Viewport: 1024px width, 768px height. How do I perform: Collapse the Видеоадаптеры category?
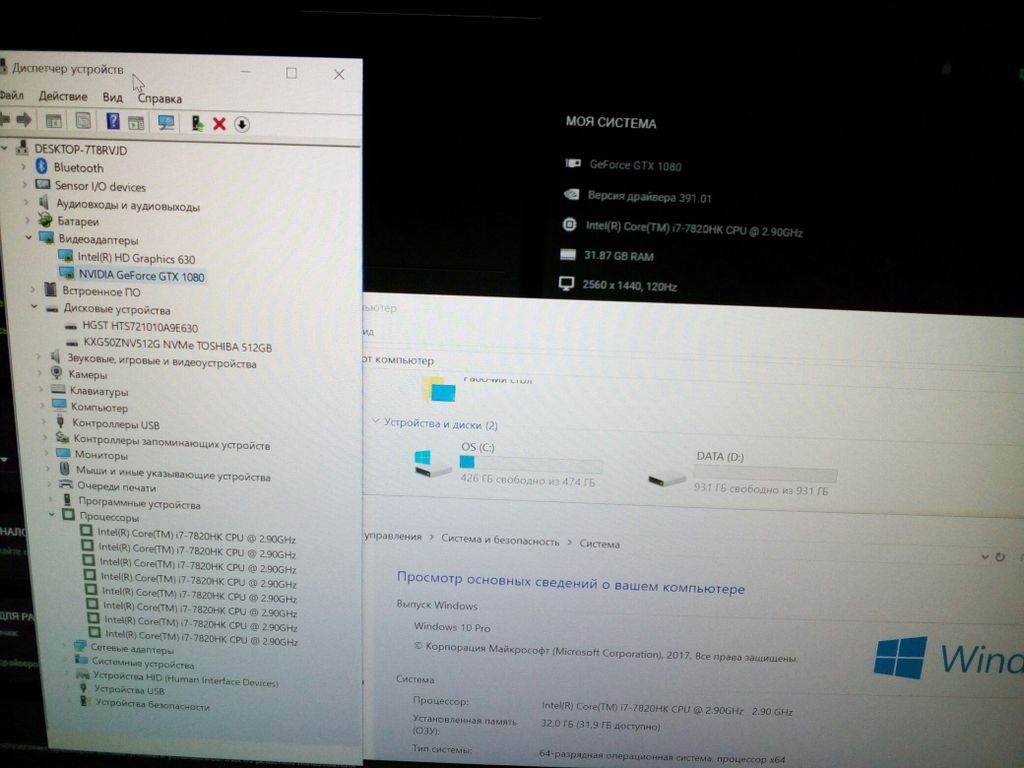pyautogui.click(x=28, y=239)
